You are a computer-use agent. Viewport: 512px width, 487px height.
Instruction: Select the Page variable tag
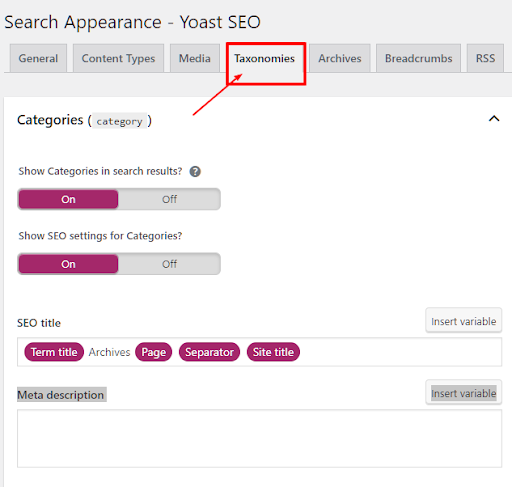(x=154, y=352)
